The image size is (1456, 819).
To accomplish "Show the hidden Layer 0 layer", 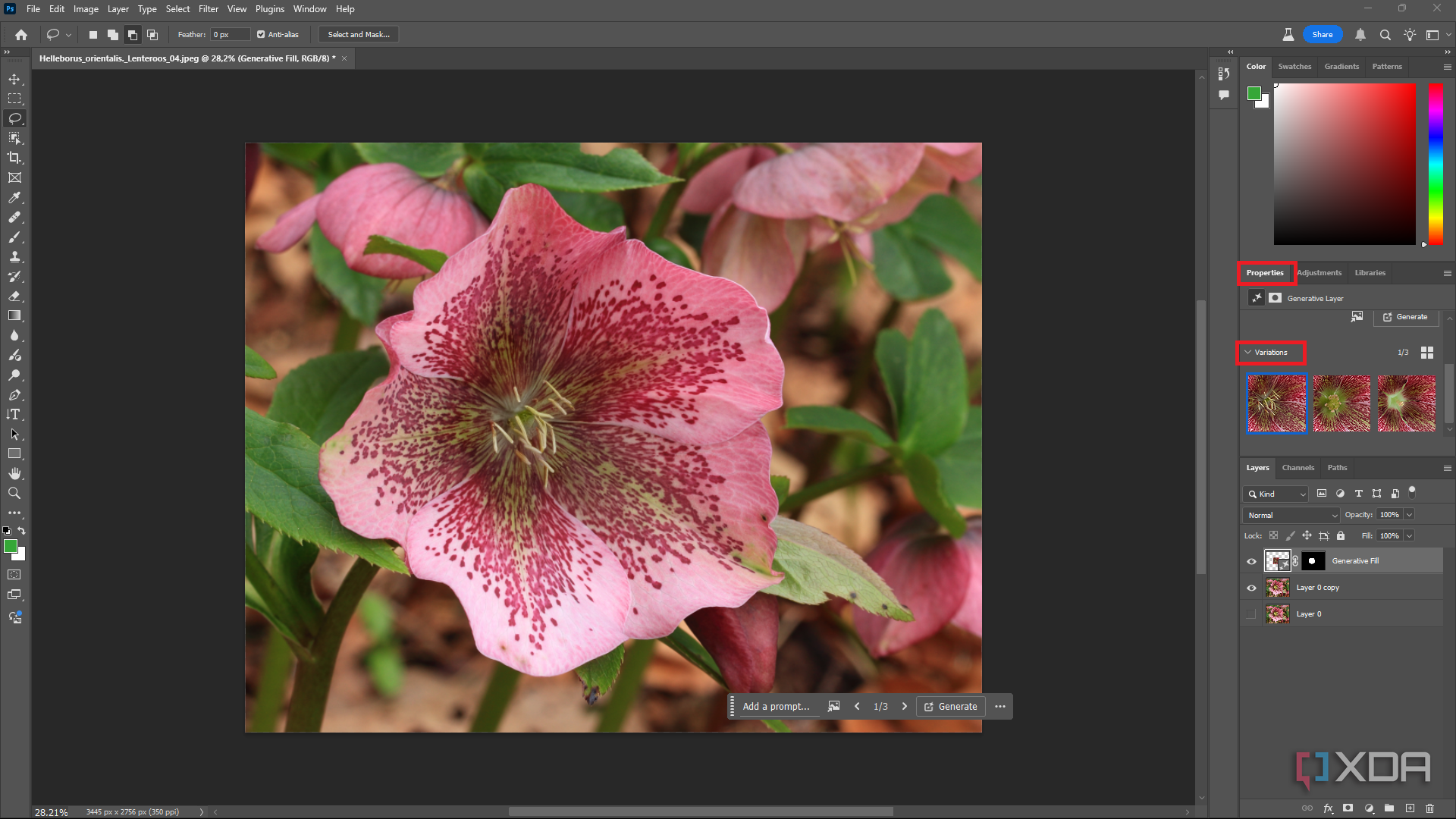I will tap(1251, 614).
